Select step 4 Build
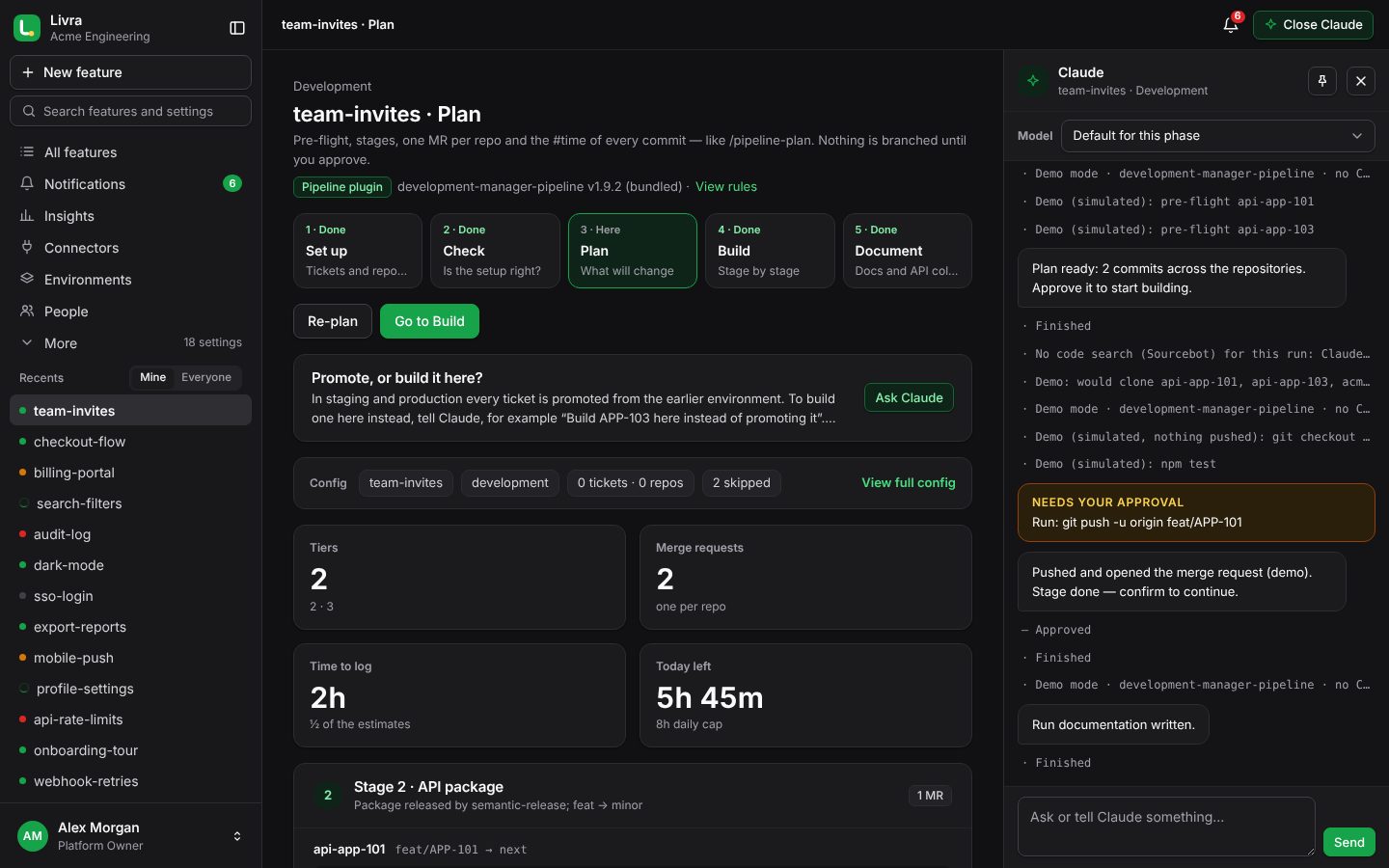The width and height of the screenshot is (1389, 868). pos(770,251)
